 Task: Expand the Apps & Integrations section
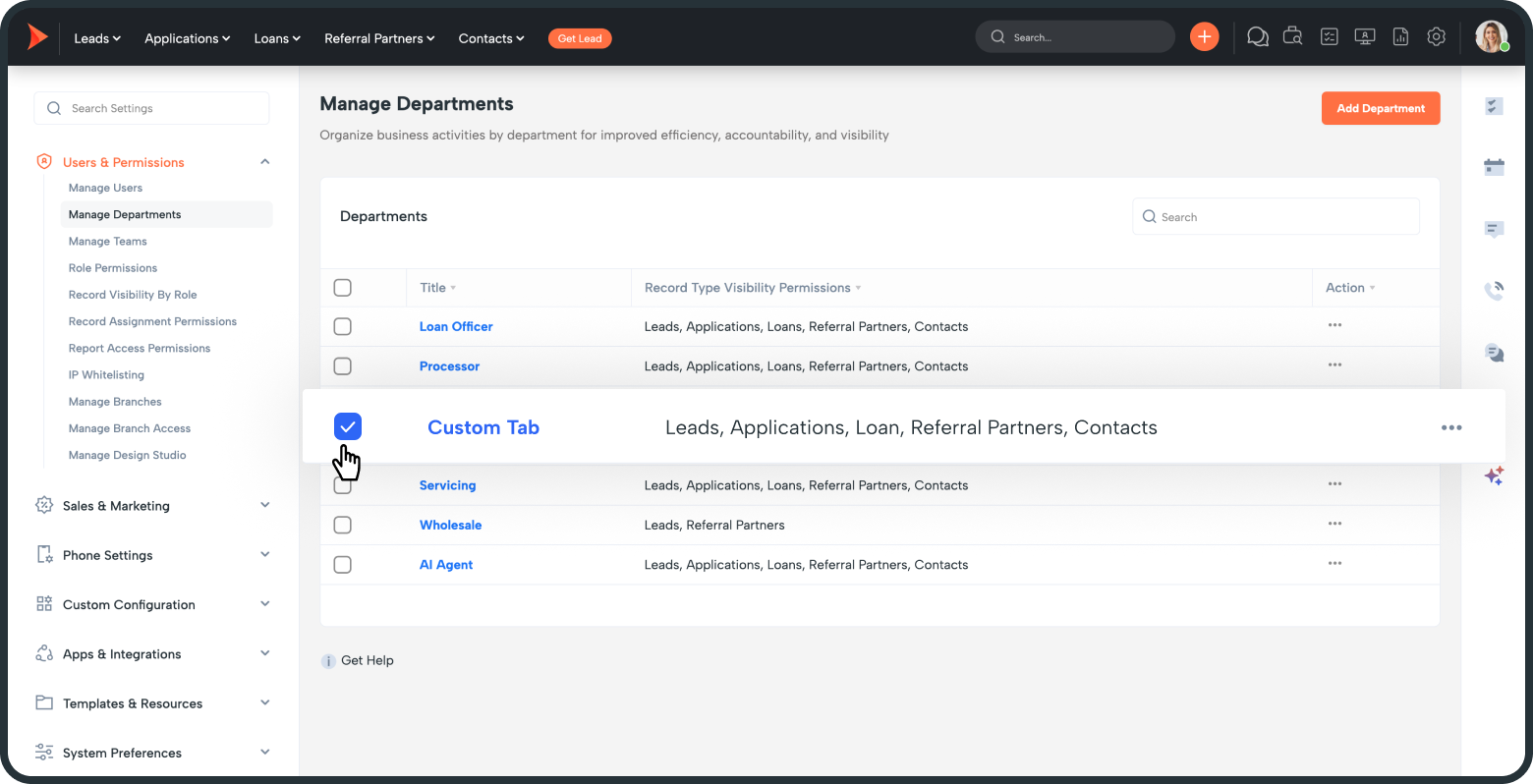pos(264,653)
